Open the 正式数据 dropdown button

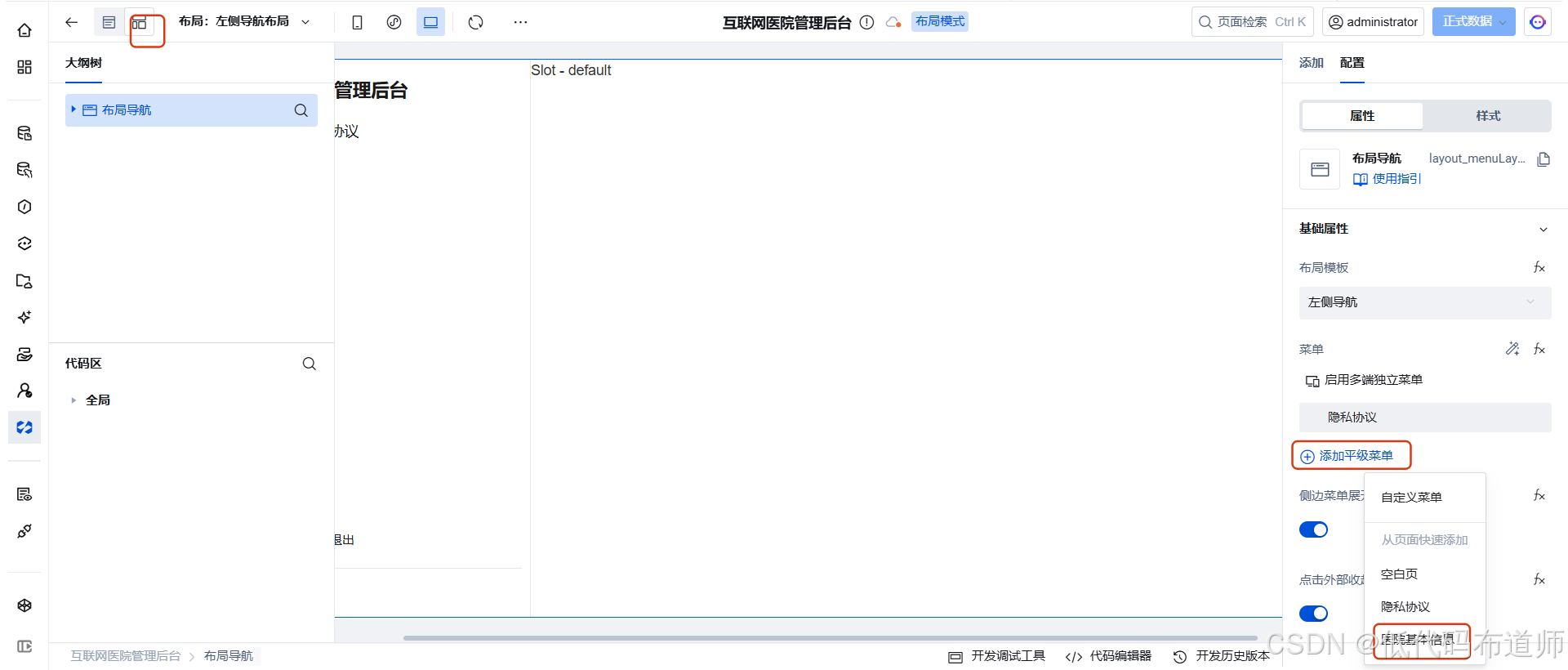[1473, 22]
